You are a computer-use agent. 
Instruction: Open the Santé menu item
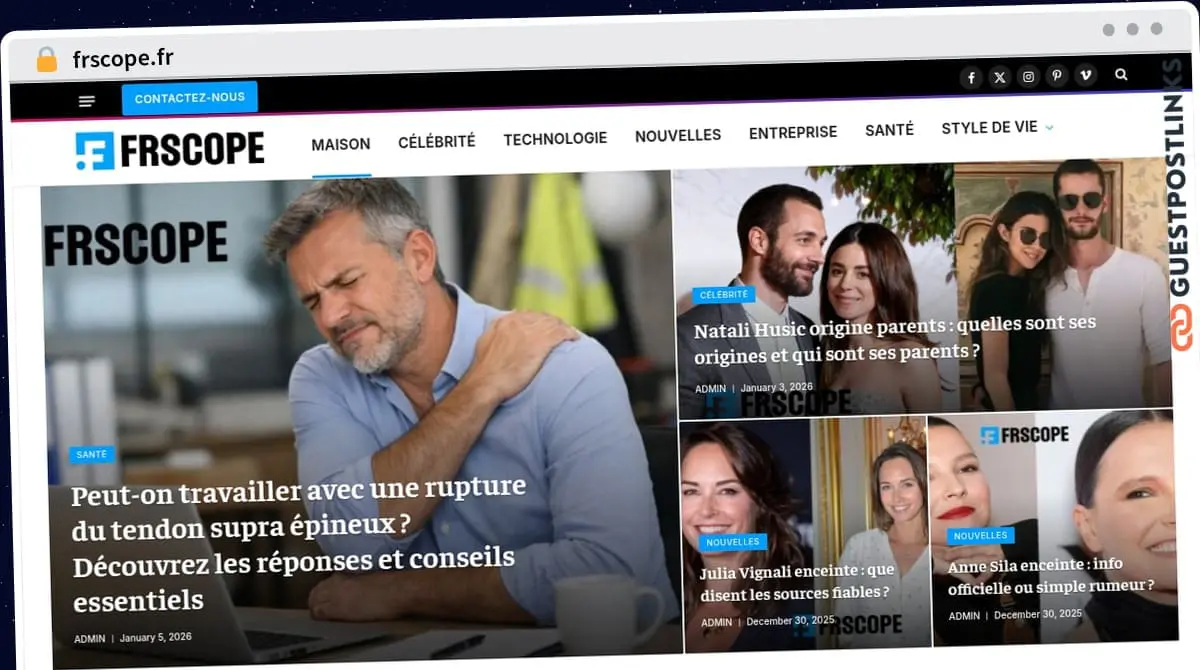point(889,130)
